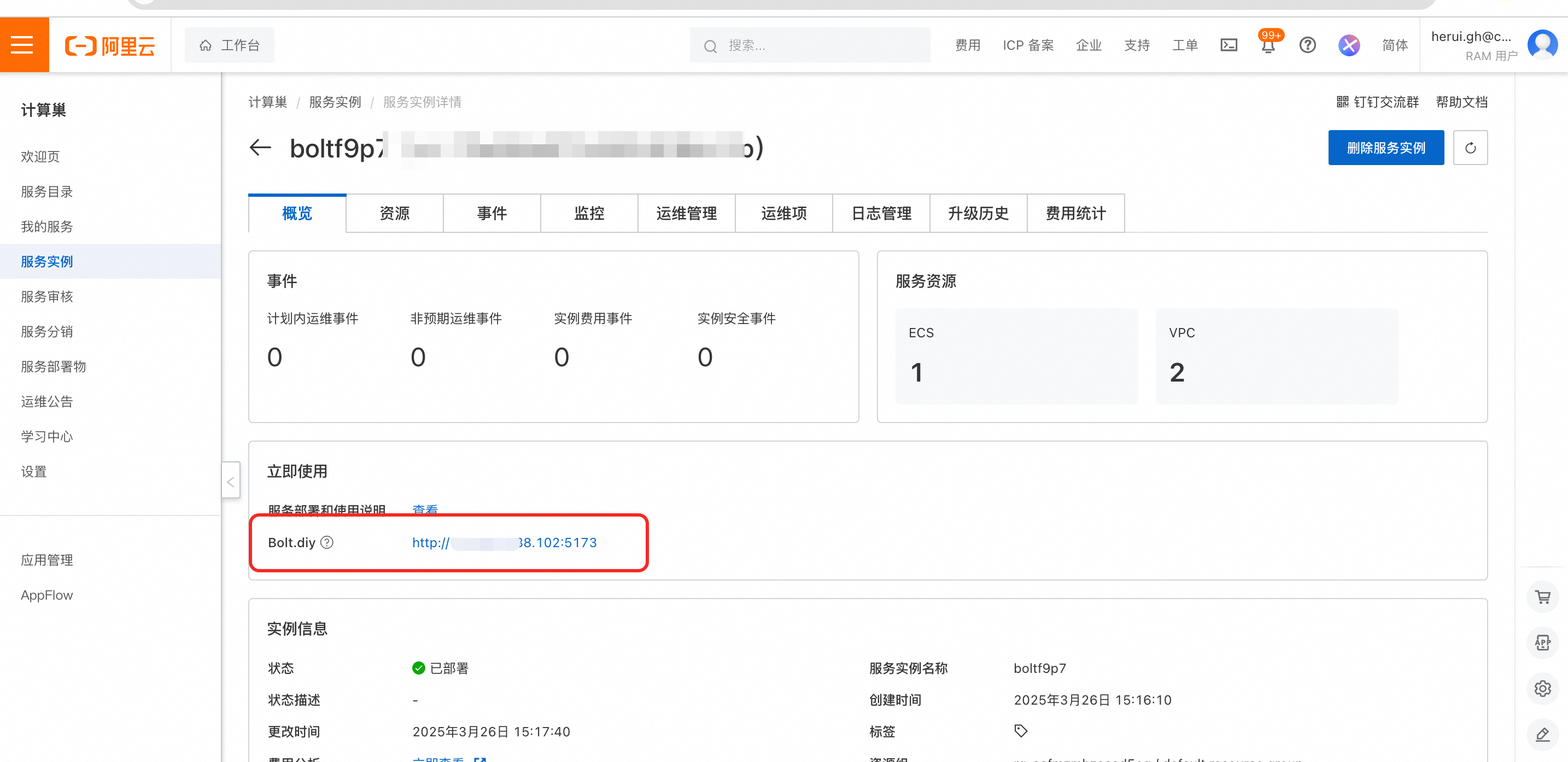Click the shopping cart icon on the right

(x=1542, y=597)
